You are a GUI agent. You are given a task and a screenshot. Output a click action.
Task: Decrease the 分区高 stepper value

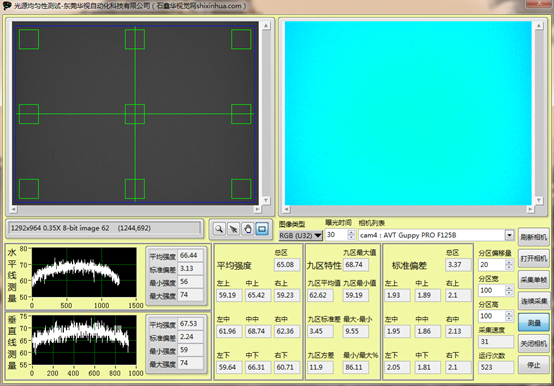[x=509, y=319]
